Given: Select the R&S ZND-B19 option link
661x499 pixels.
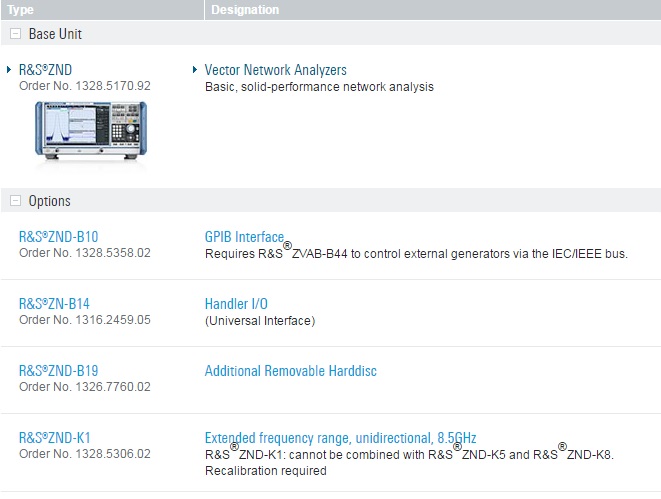Looking at the screenshot, I should [58, 371].
